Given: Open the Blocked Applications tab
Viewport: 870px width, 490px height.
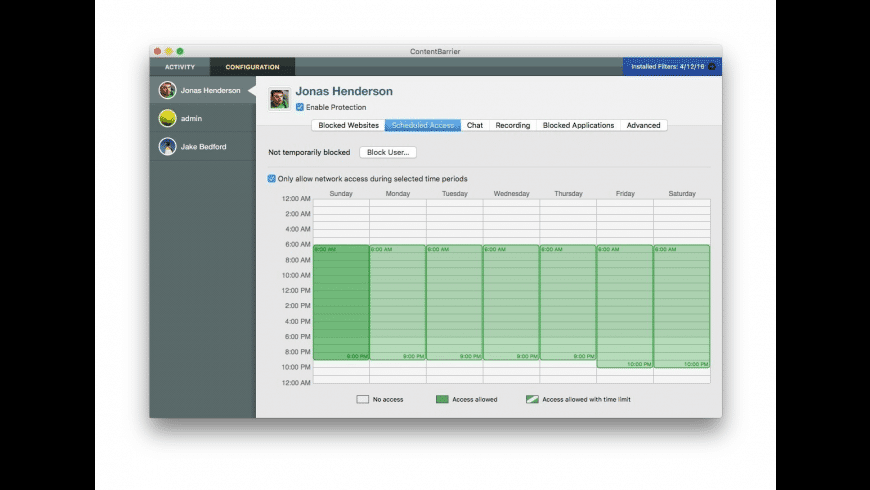Looking at the screenshot, I should click(x=578, y=125).
